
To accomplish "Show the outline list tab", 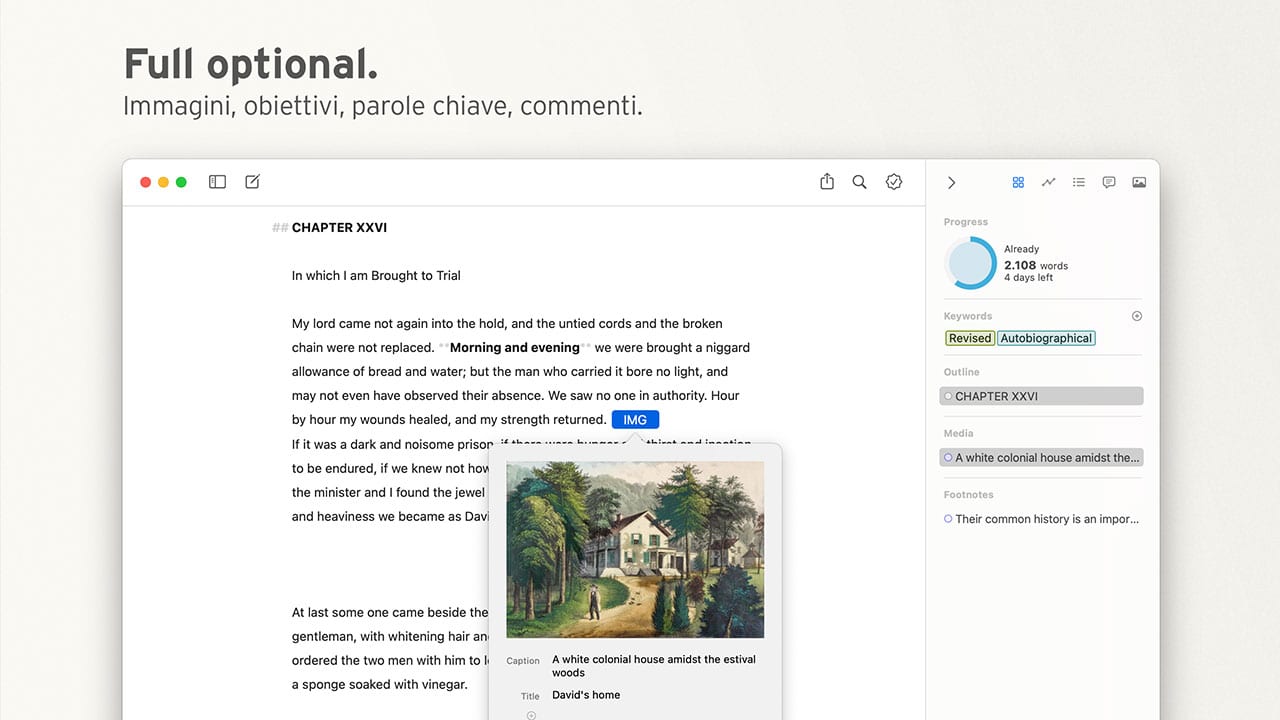I will tap(1079, 182).
